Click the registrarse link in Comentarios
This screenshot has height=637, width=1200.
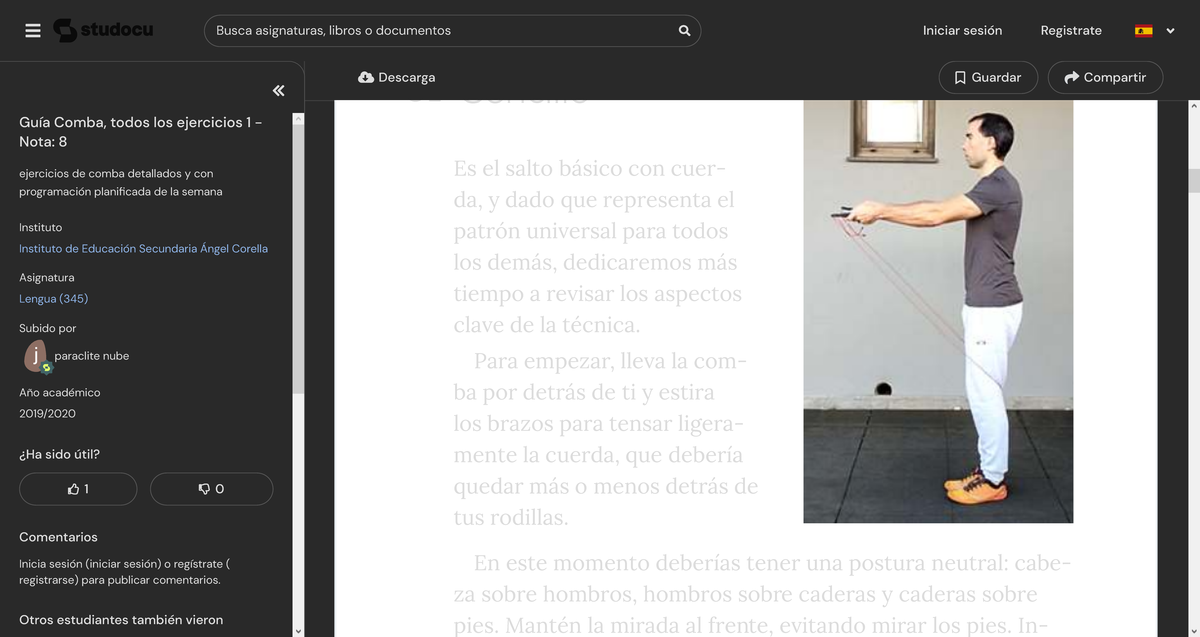tap(45, 579)
